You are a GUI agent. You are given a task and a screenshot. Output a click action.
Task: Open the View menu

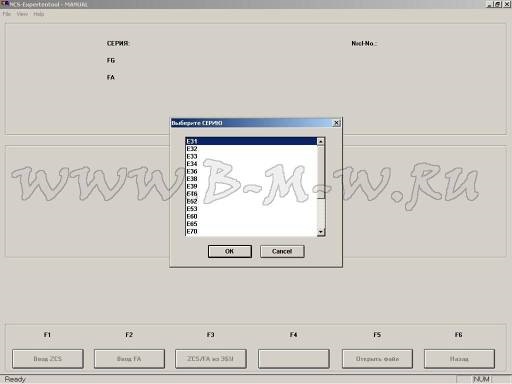(x=22, y=14)
